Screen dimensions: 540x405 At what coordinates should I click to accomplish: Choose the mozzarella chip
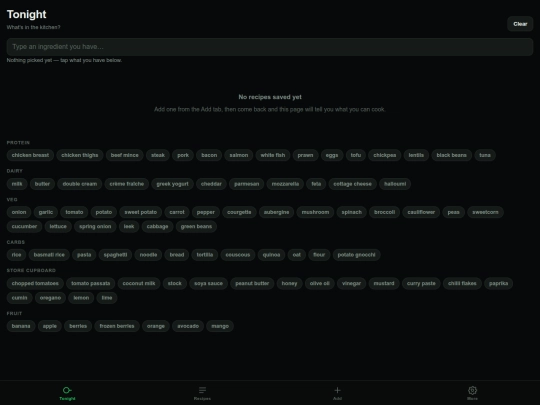[285, 184]
